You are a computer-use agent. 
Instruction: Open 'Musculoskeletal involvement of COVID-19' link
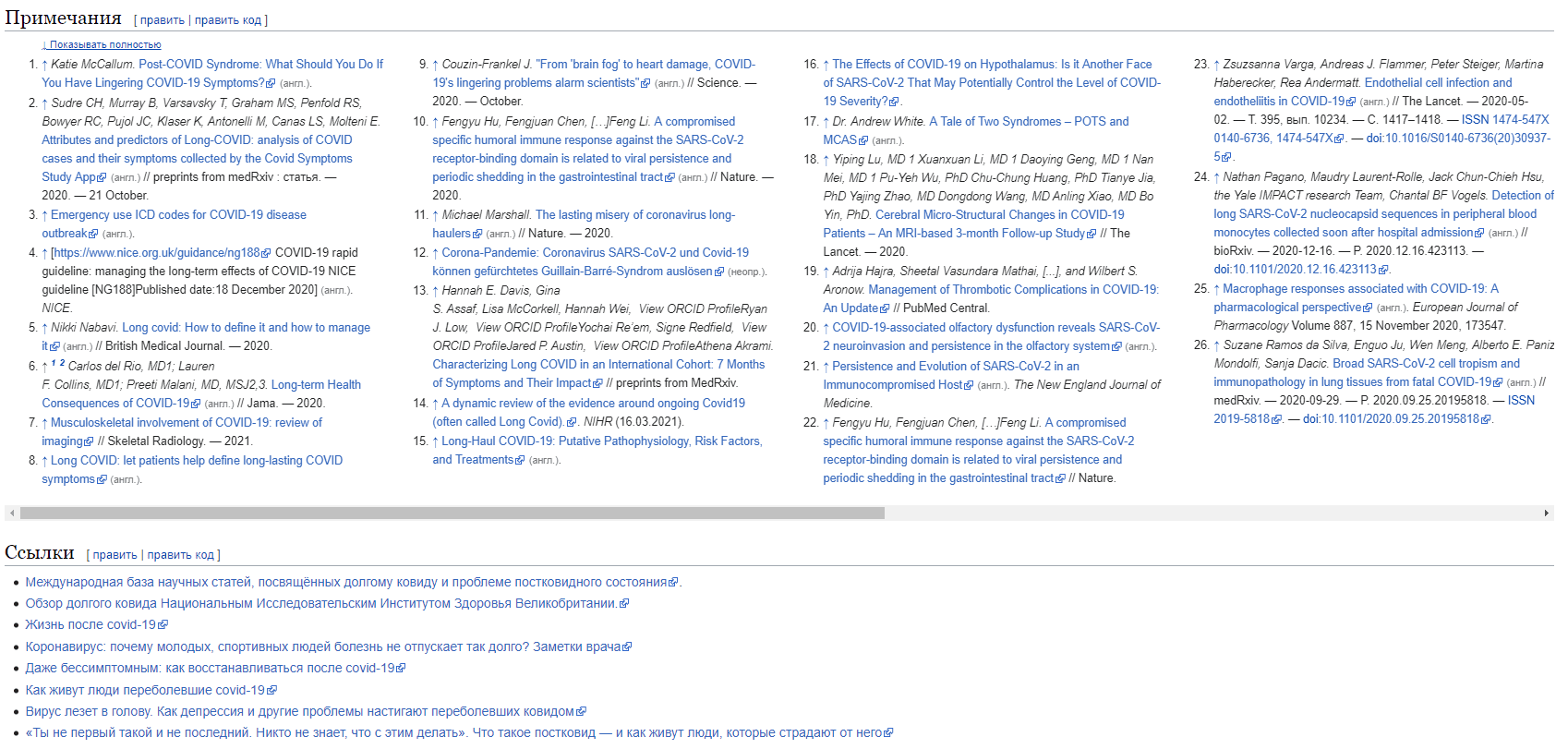tap(182, 432)
